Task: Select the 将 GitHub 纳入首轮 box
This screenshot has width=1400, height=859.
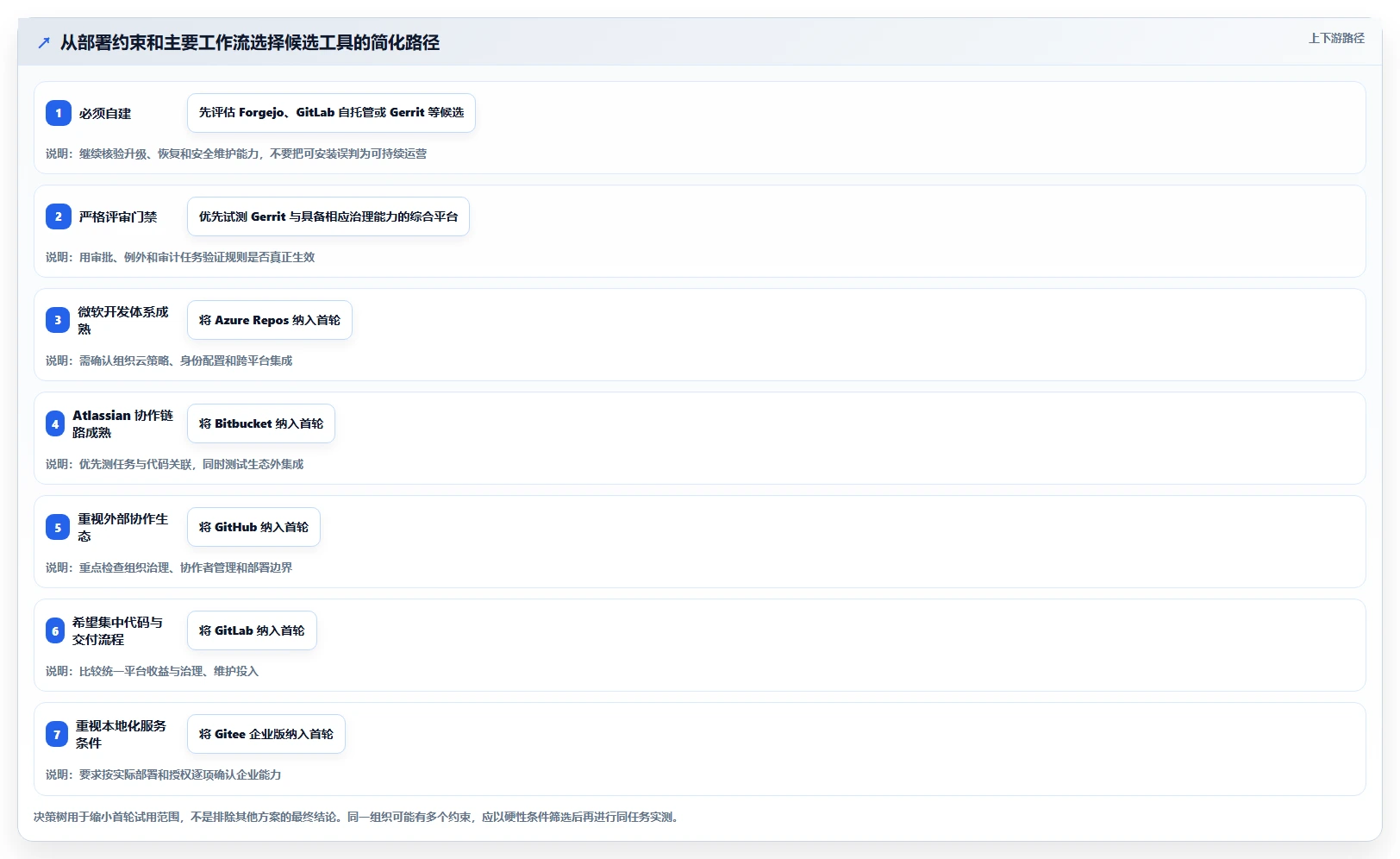Action: [253, 527]
